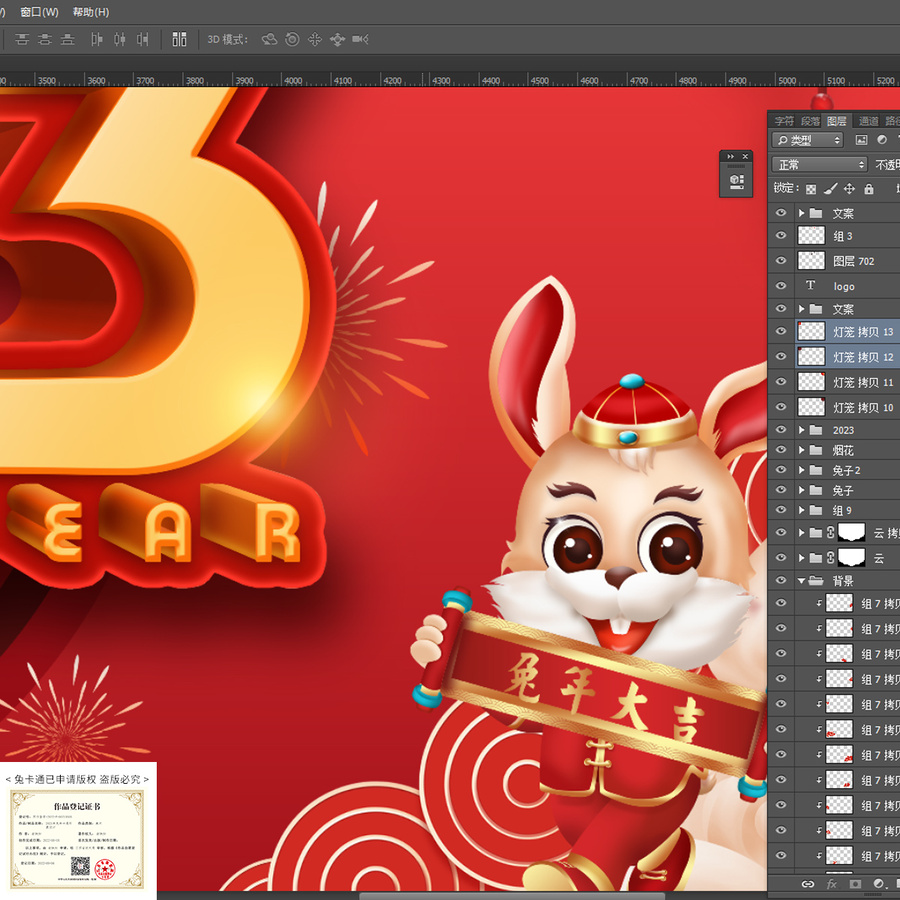The image size is (900, 900).
Task: Open the 类型 layer filter dropdown
Action: (807, 140)
